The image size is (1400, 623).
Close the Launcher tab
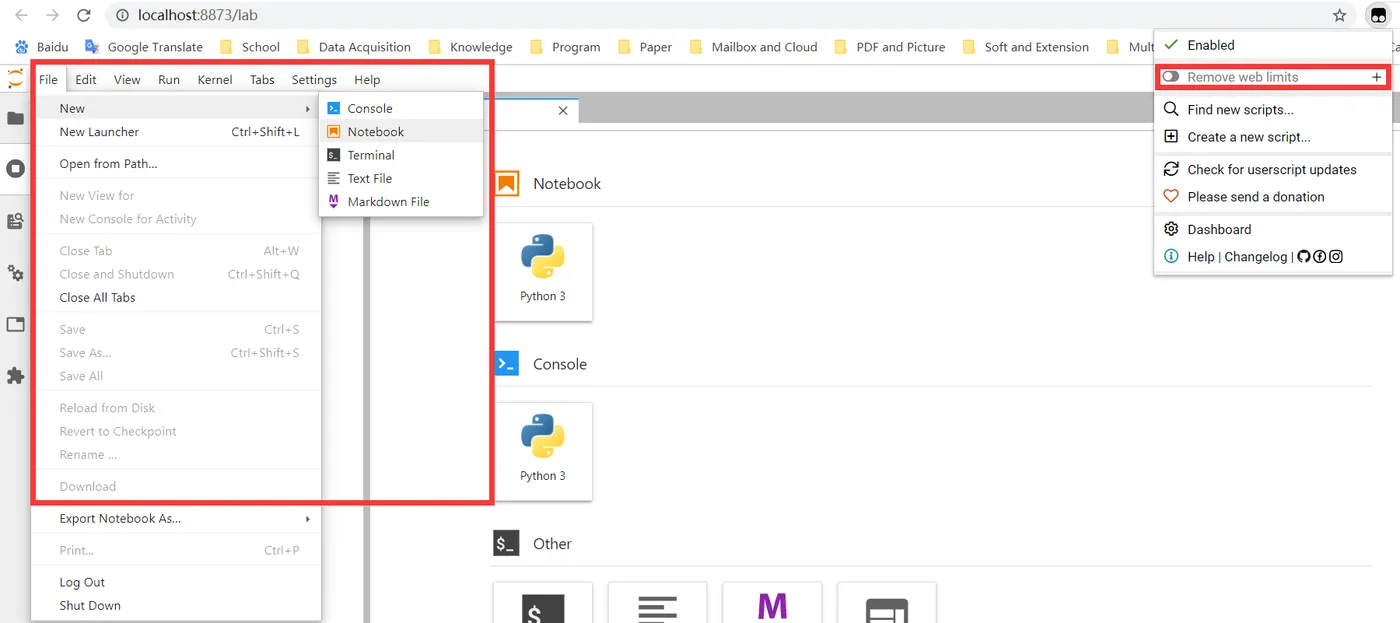coord(563,111)
